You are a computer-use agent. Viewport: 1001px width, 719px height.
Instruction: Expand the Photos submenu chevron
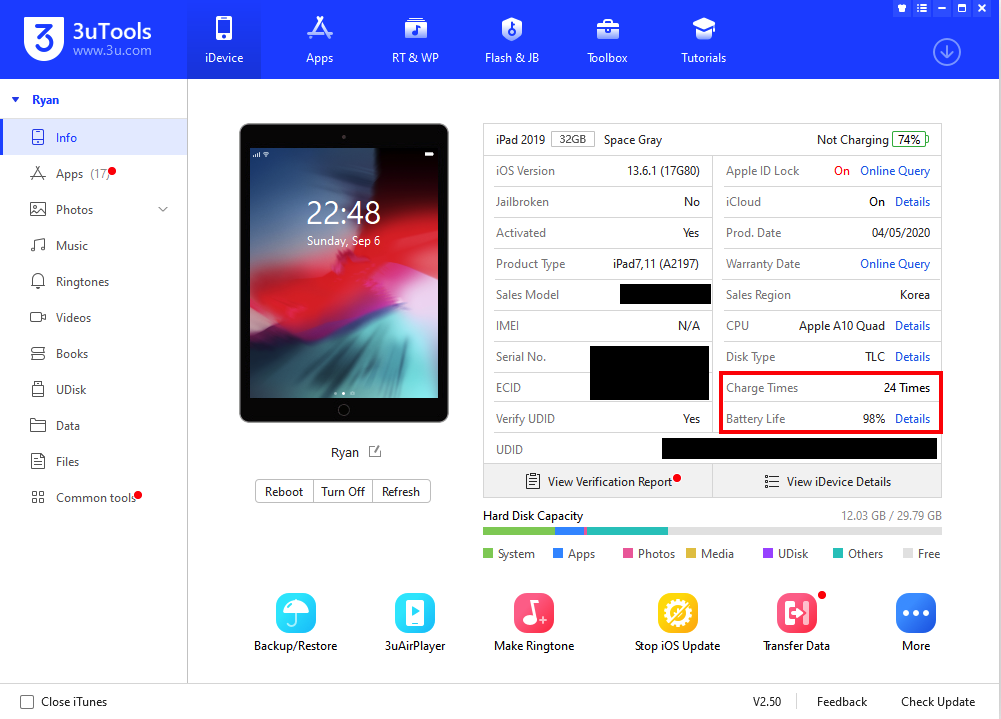point(163,209)
